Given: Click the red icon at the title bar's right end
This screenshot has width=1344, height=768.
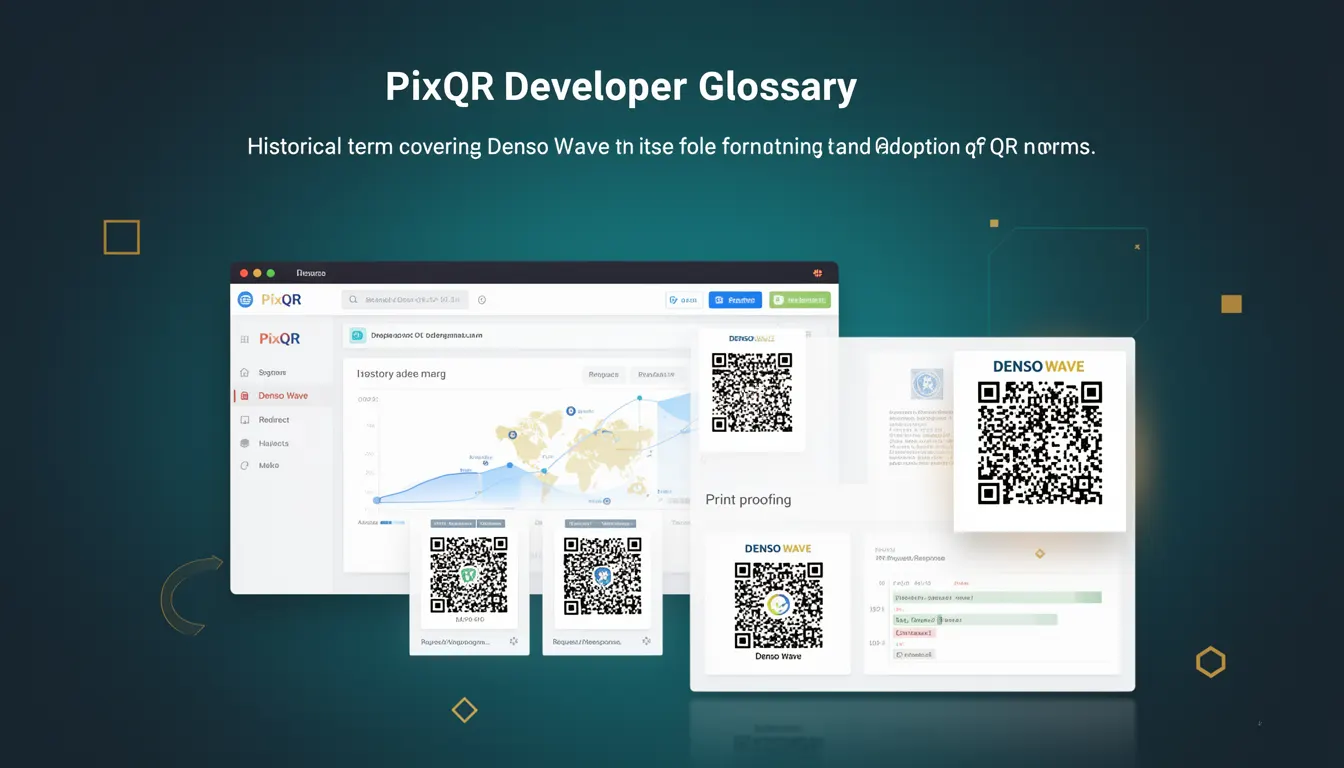Looking at the screenshot, I should (x=817, y=273).
